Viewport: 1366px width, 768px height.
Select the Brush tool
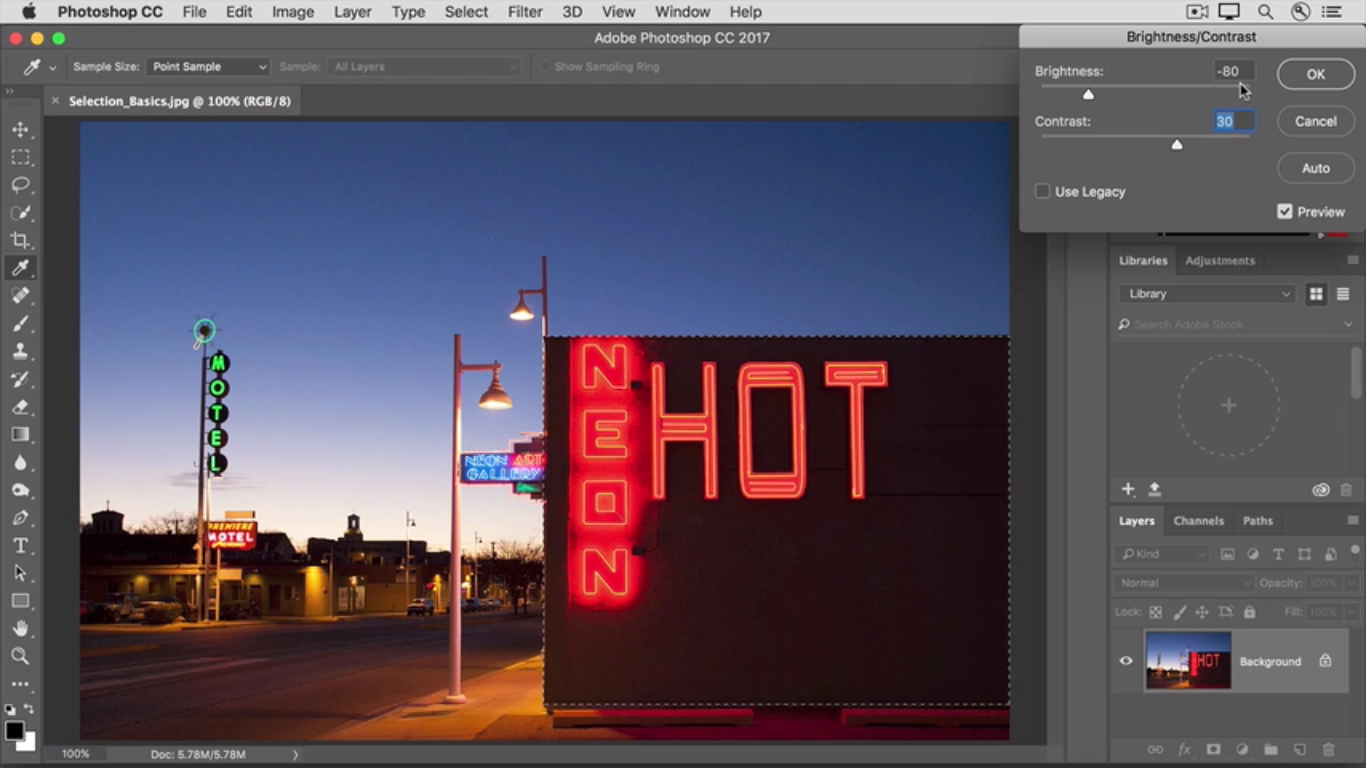pyautogui.click(x=20, y=323)
